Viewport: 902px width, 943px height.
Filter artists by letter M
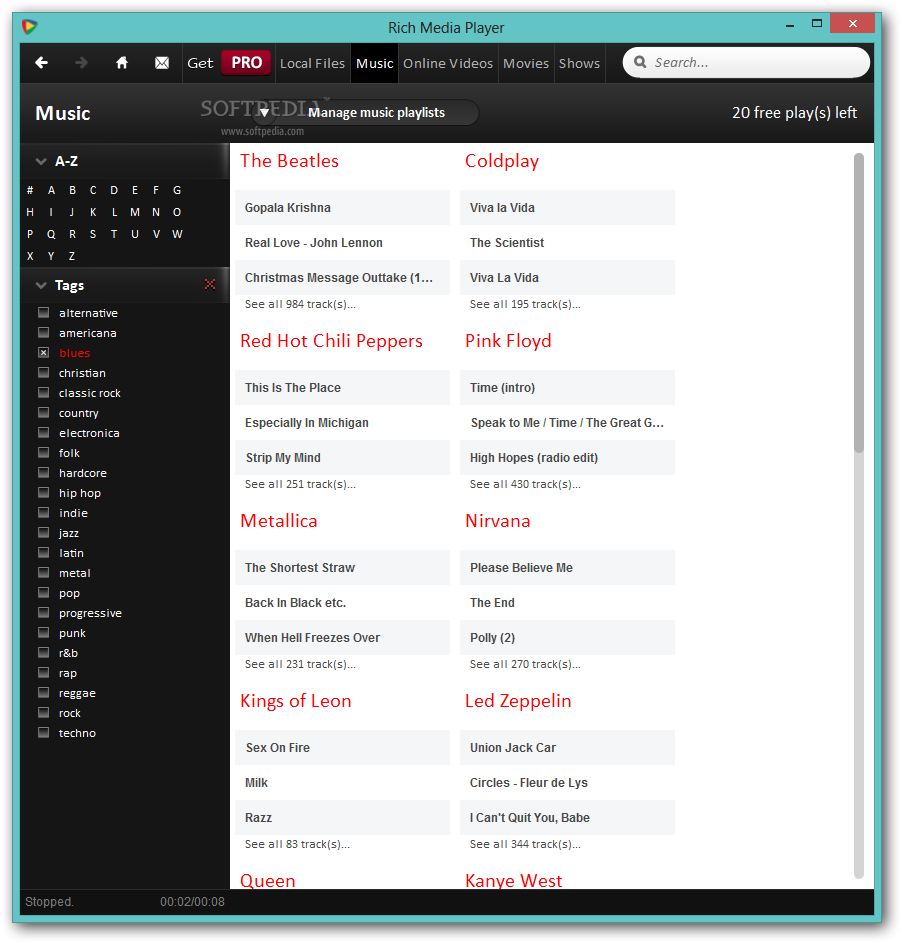[135, 212]
